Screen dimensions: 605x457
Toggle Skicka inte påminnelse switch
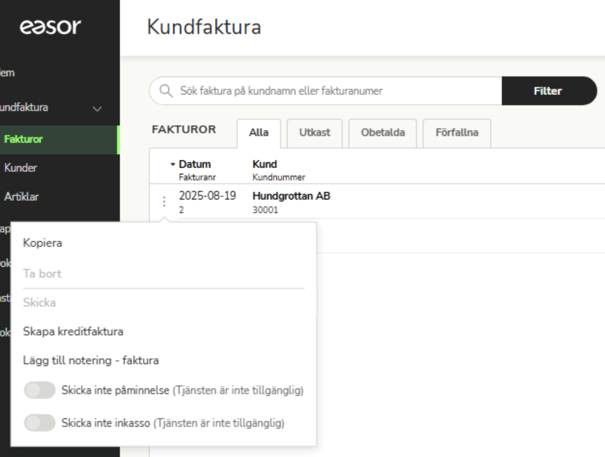tap(39, 390)
